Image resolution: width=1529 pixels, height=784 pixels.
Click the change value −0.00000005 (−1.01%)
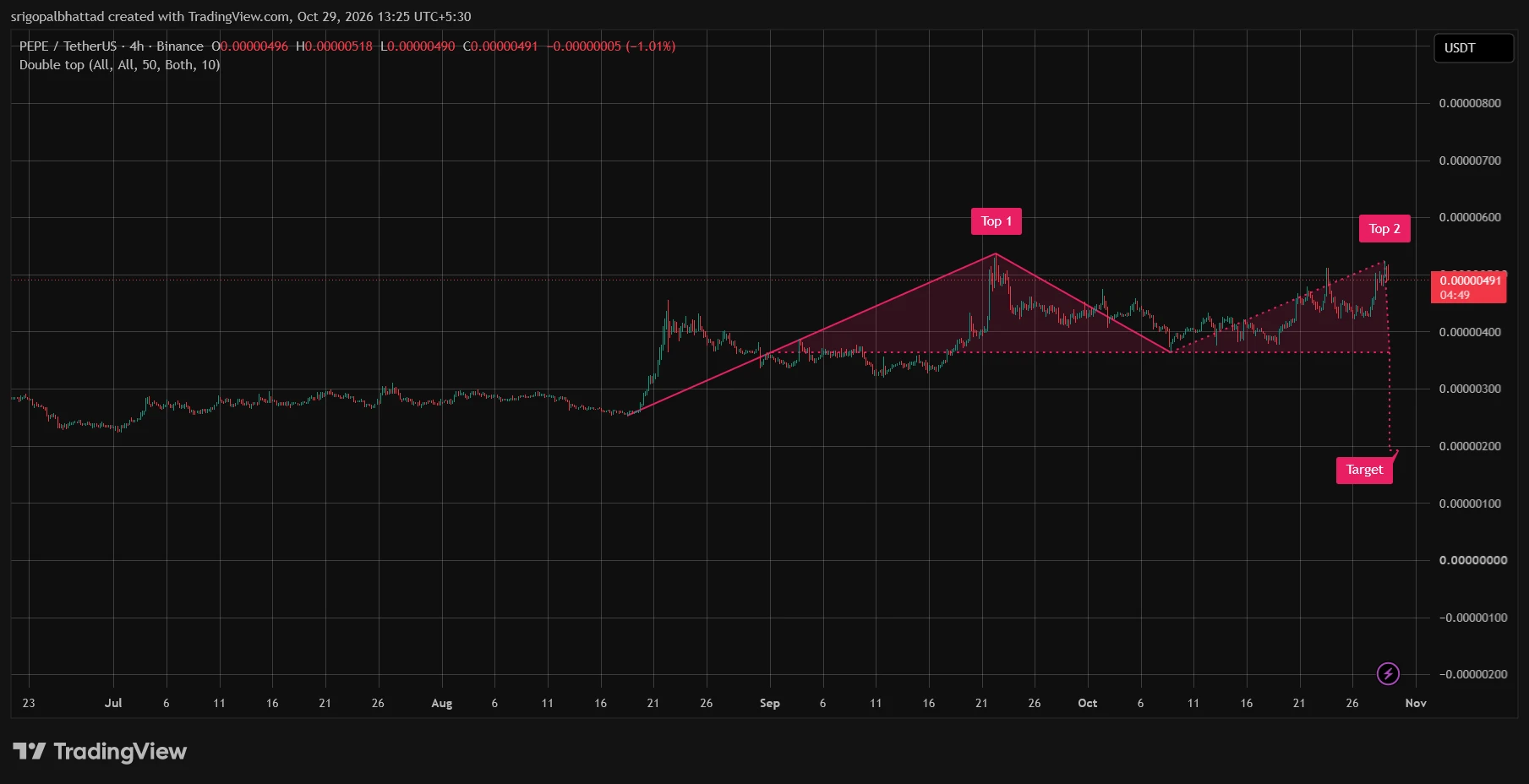(611, 46)
